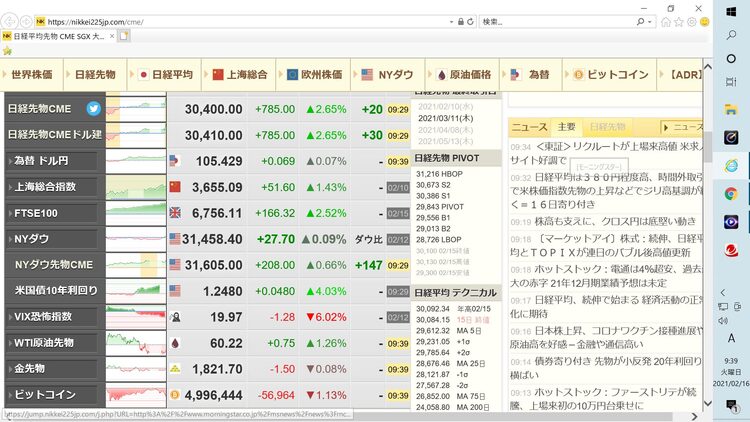Viewport: 750px width, 422px height.
Task: Open the 日経先物 menu in the navigation bar
Action: [x=95, y=75]
